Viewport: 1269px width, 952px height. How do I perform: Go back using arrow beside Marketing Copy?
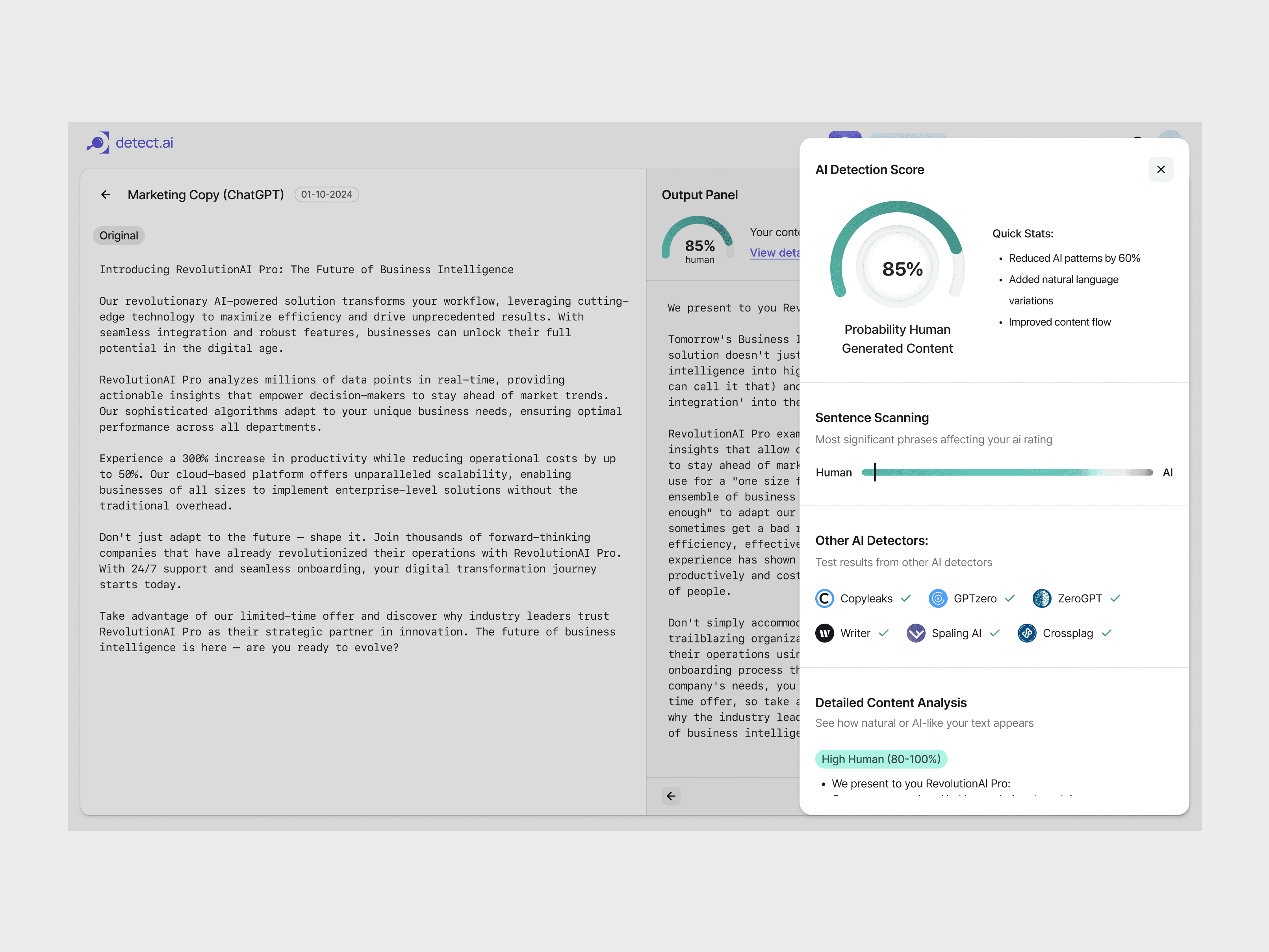coord(106,194)
